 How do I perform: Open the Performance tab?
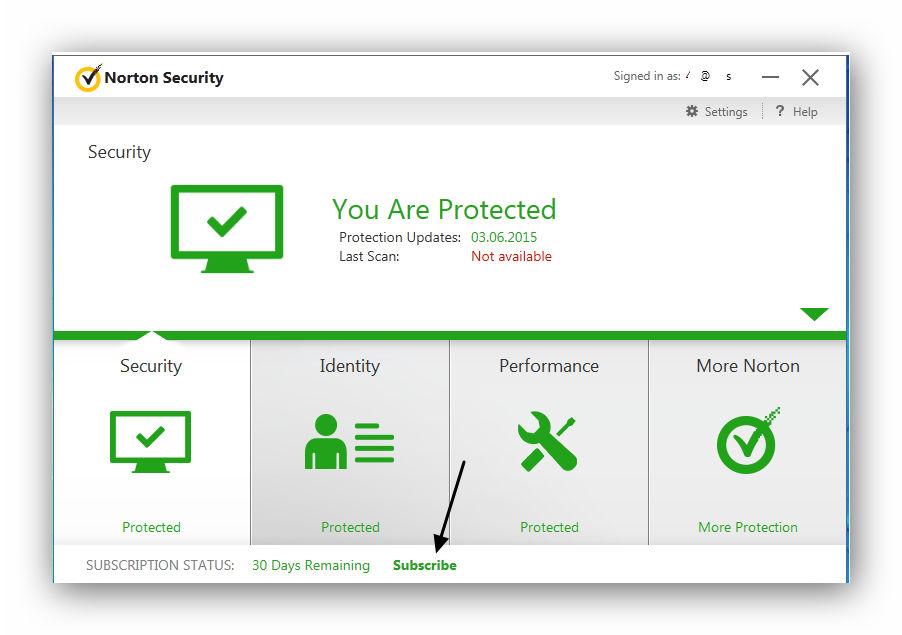[549, 366]
